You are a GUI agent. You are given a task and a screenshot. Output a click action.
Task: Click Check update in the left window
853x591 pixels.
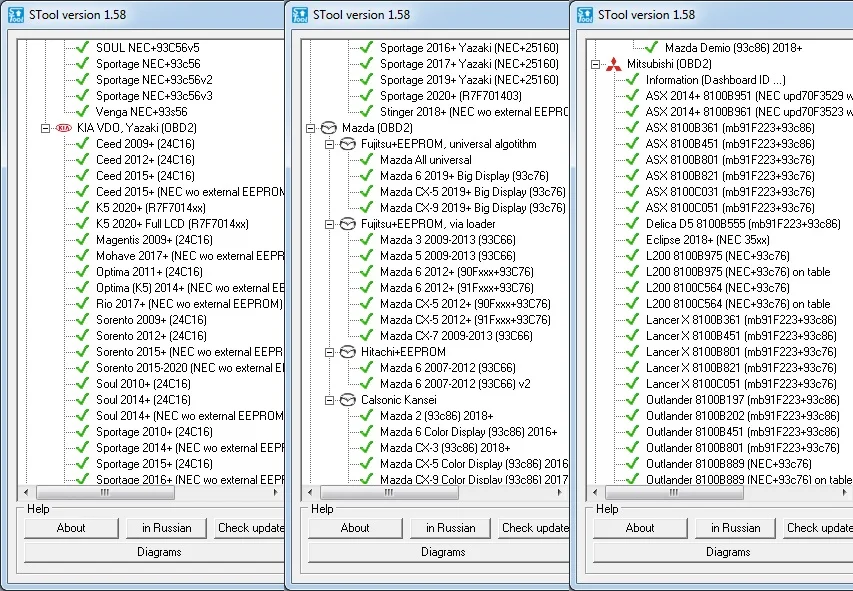[x=250, y=528]
